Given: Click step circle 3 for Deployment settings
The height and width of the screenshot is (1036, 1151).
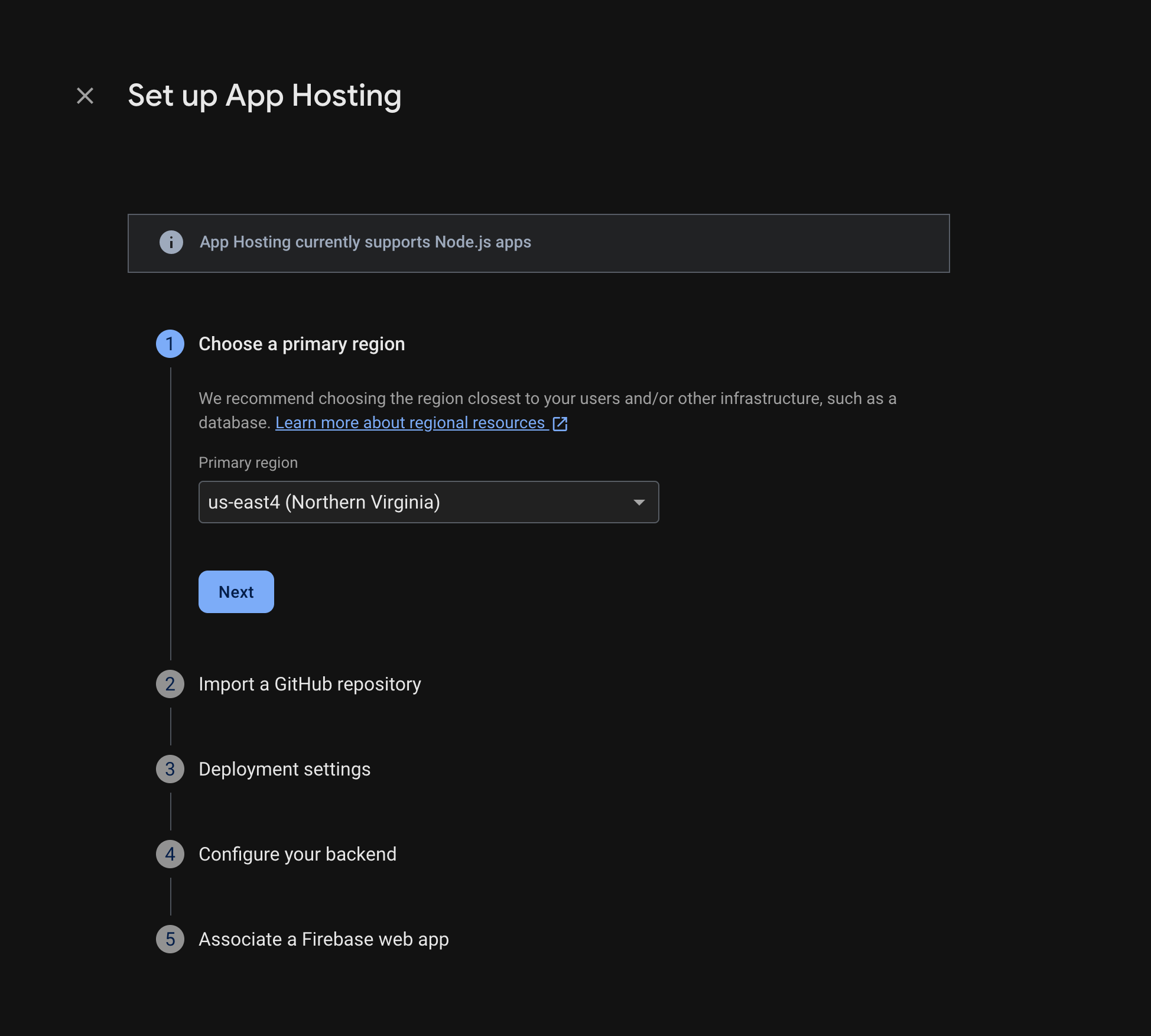Looking at the screenshot, I should 171,768.
